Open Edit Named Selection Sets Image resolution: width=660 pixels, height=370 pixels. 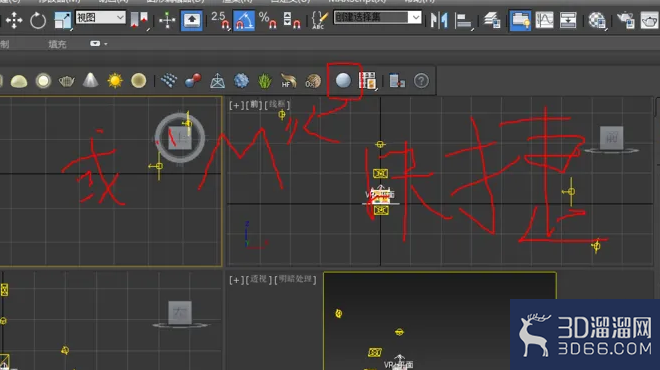coord(319,20)
